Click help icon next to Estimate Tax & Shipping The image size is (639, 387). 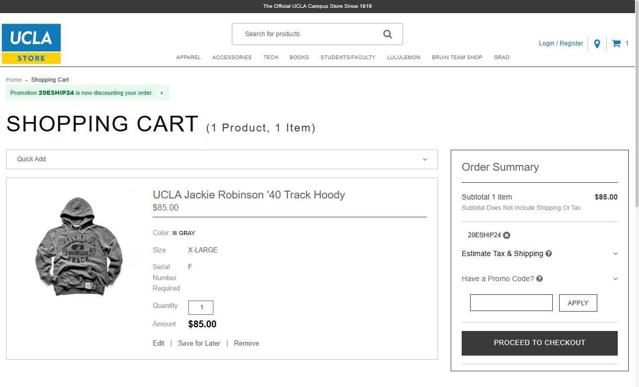(x=549, y=253)
